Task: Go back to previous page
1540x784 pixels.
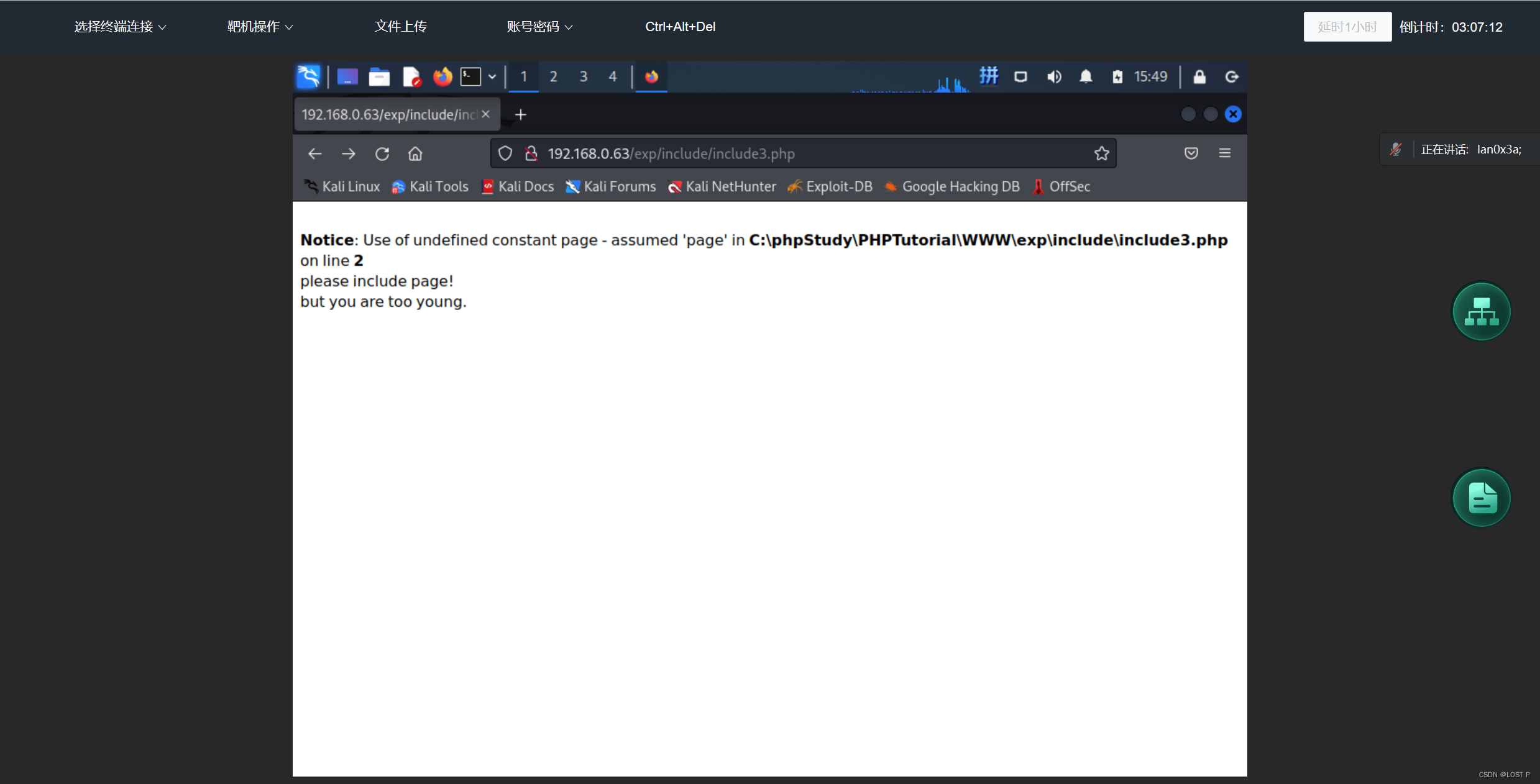Action: pyautogui.click(x=315, y=153)
